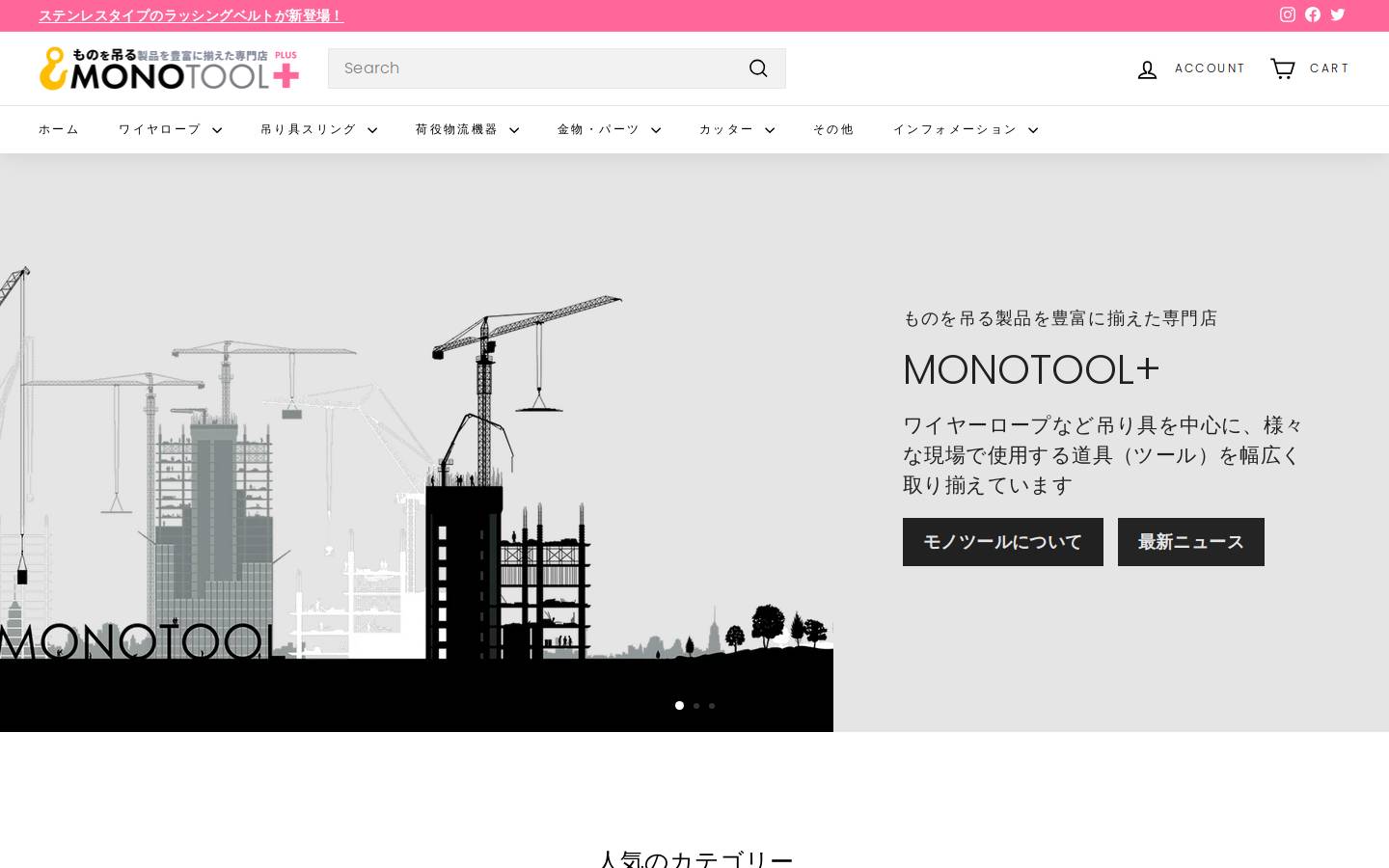Open the インフォメーション menu

[x=954, y=129]
